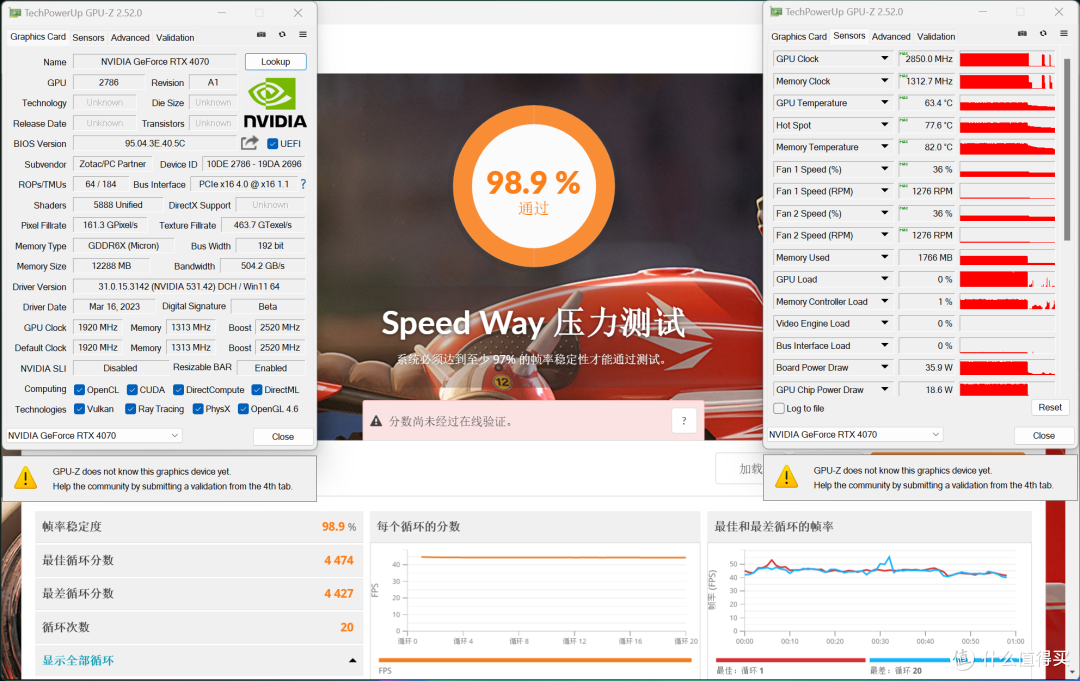This screenshot has height=681, width=1080.
Task: Click the Name field showing NVIDIA GeForce RTX 4070
Action: point(155,61)
